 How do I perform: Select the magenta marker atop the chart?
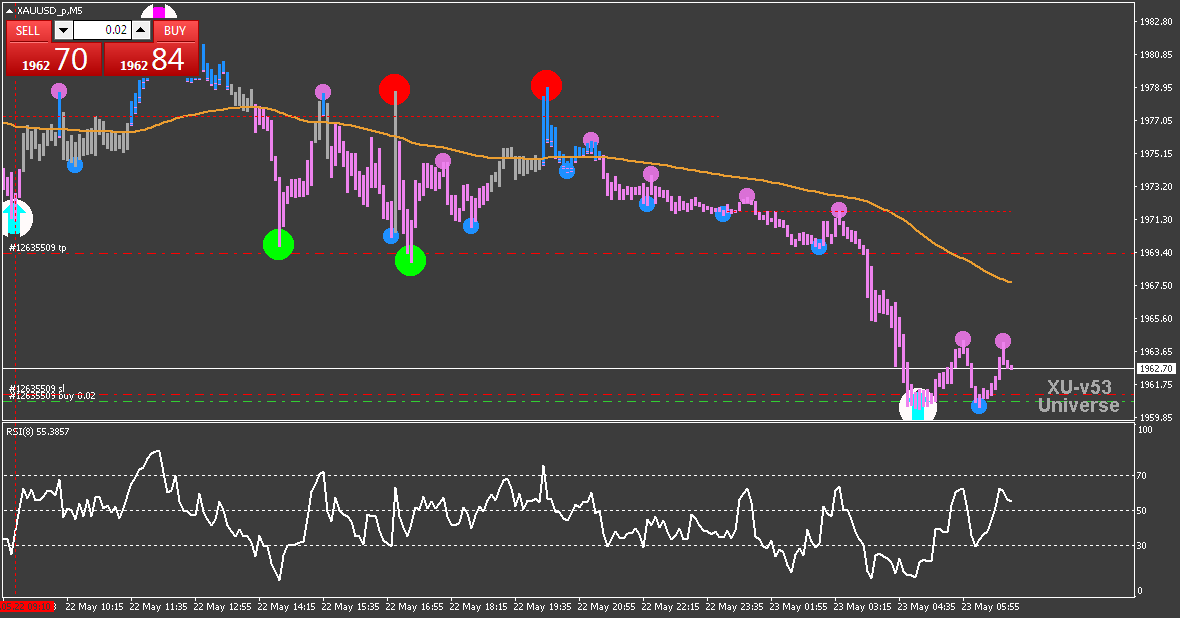[x=159, y=12]
